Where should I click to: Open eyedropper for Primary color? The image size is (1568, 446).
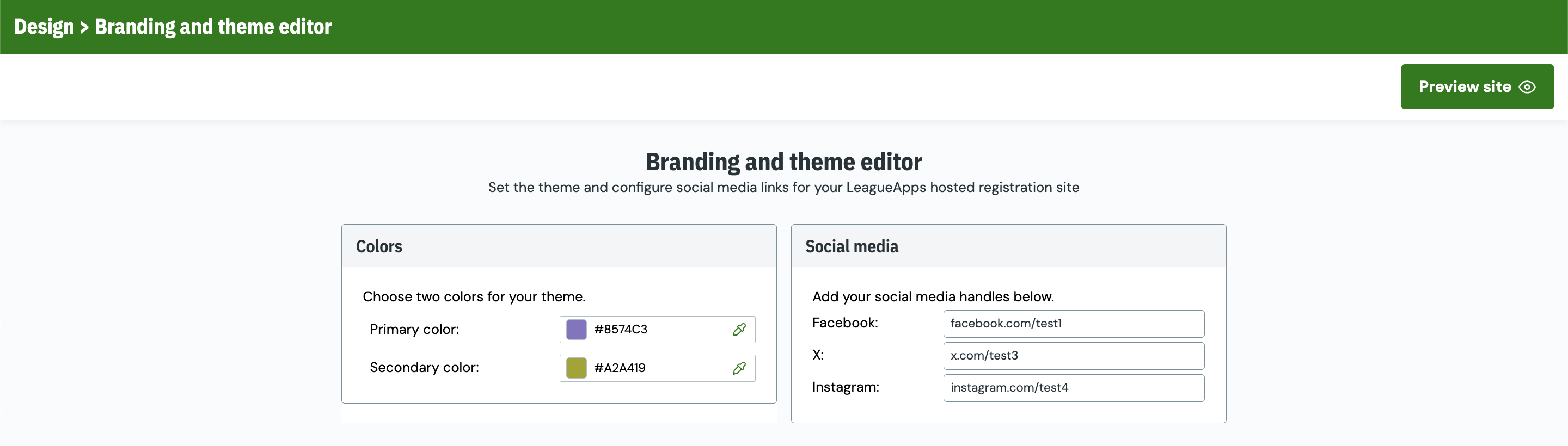[739, 329]
